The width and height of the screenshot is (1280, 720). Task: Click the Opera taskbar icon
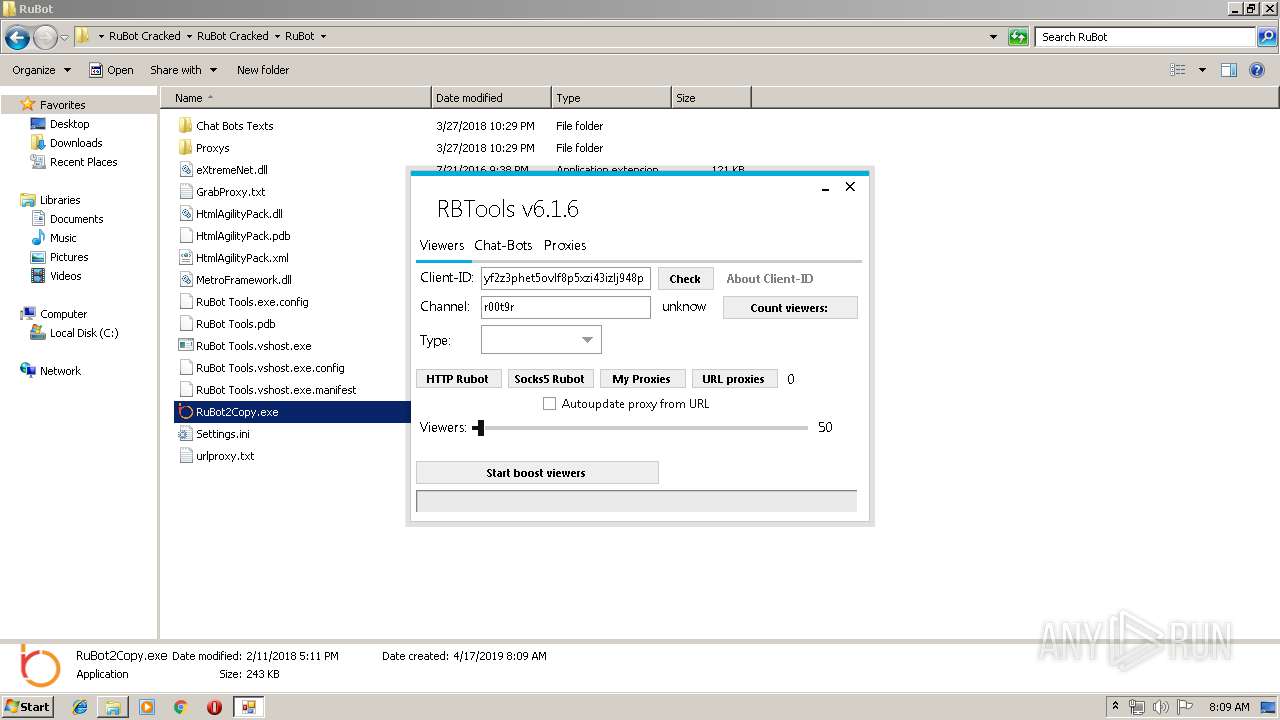pos(214,707)
